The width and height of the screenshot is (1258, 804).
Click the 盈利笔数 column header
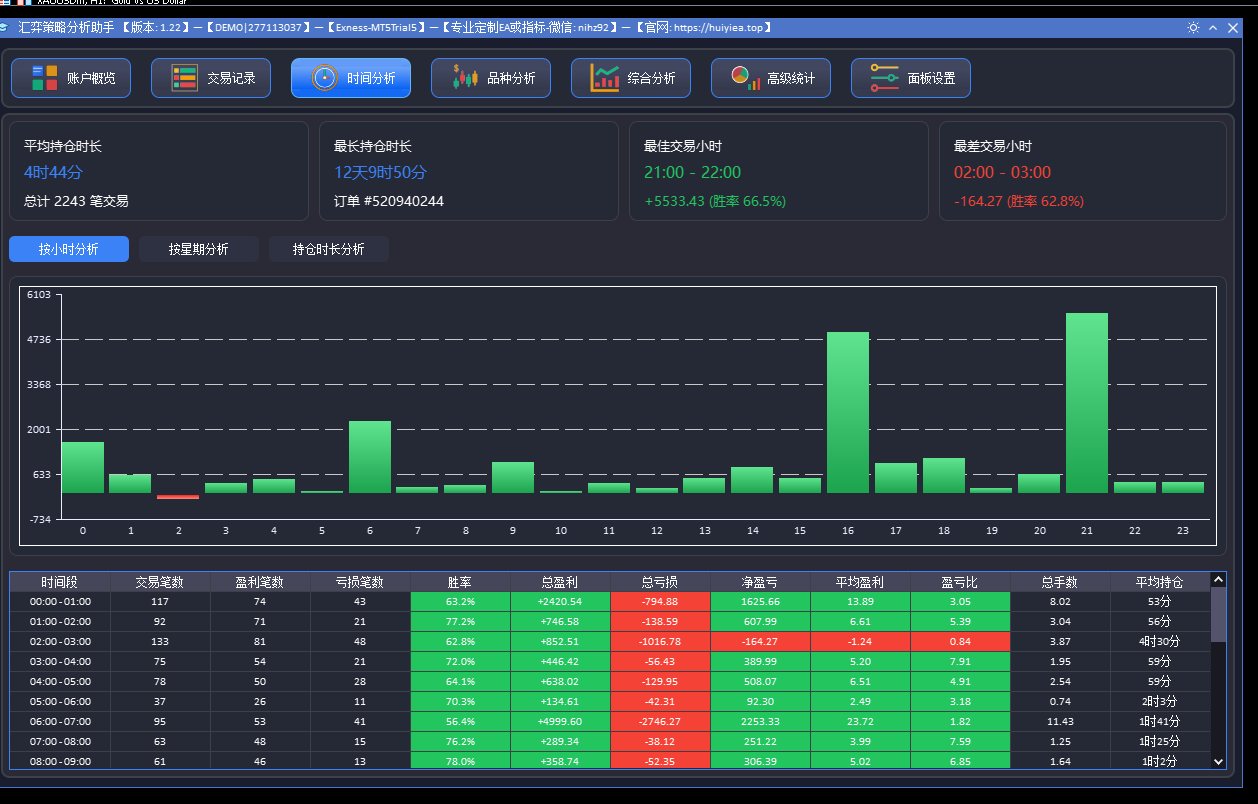point(260,582)
